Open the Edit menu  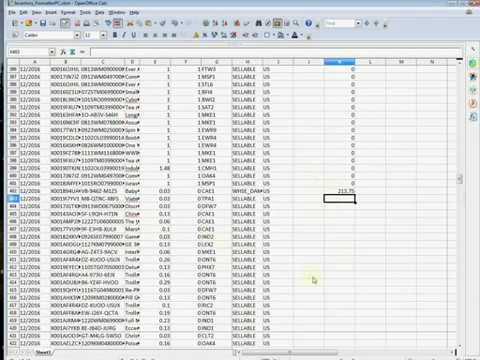pyautogui.click(x=23, y=12)
